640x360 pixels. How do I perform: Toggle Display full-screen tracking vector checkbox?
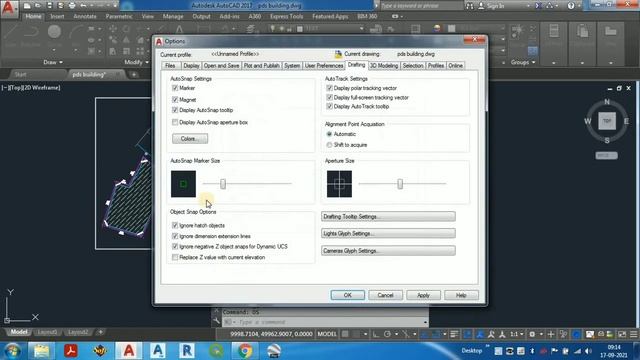(x=329, y=98)
